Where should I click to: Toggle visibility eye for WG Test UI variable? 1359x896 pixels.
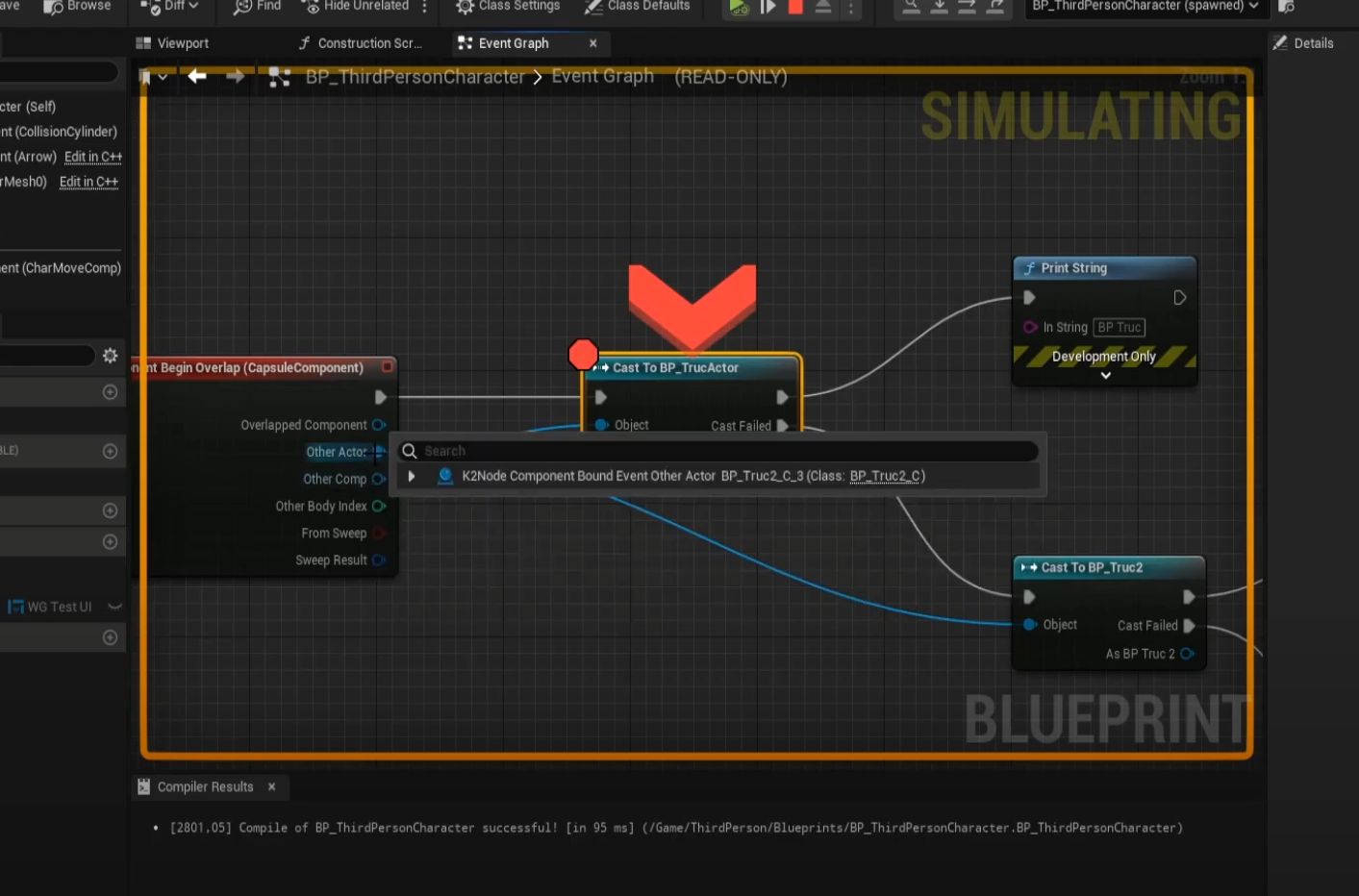tap(115, 607)
